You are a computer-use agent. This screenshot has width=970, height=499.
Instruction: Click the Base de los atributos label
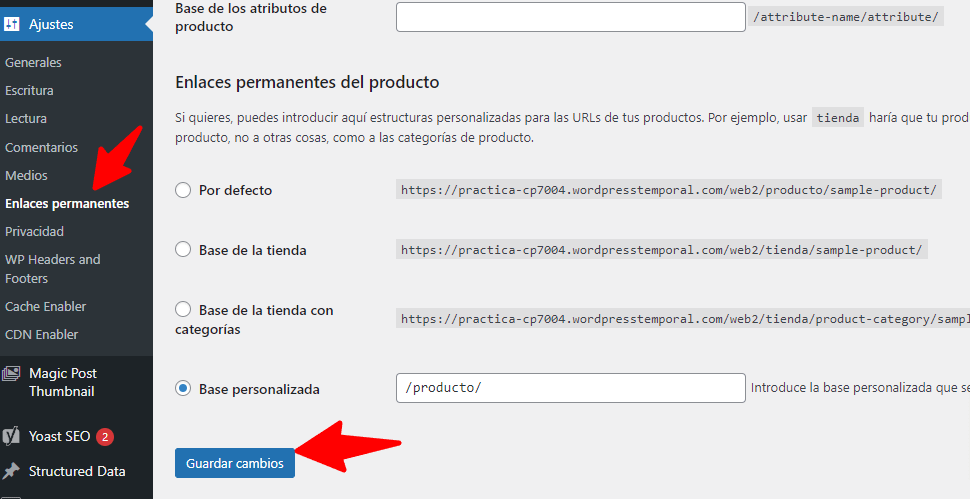coord(251,17)
